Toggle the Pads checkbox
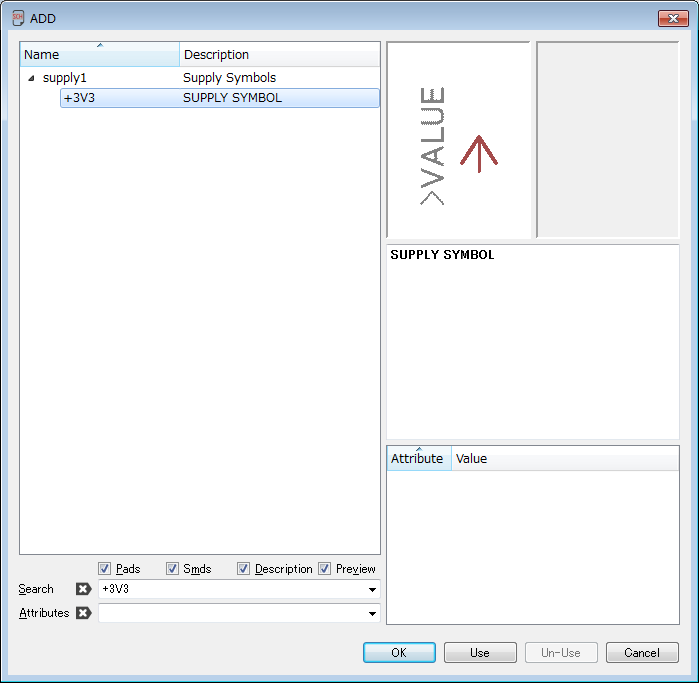Screen dimensions: 699x683 pos(104,568)
